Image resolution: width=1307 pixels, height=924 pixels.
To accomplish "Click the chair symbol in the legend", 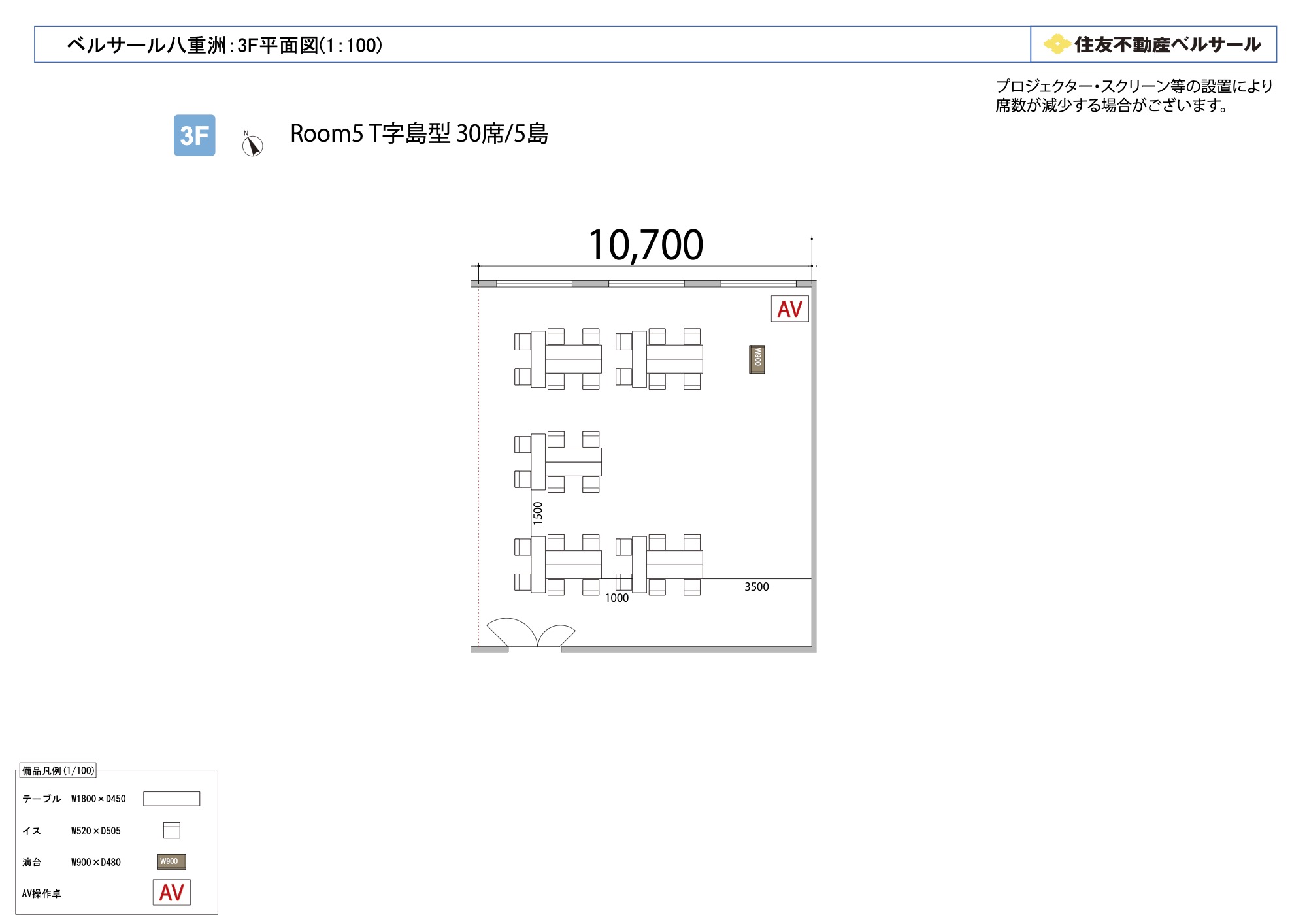I will click(172, 830).
